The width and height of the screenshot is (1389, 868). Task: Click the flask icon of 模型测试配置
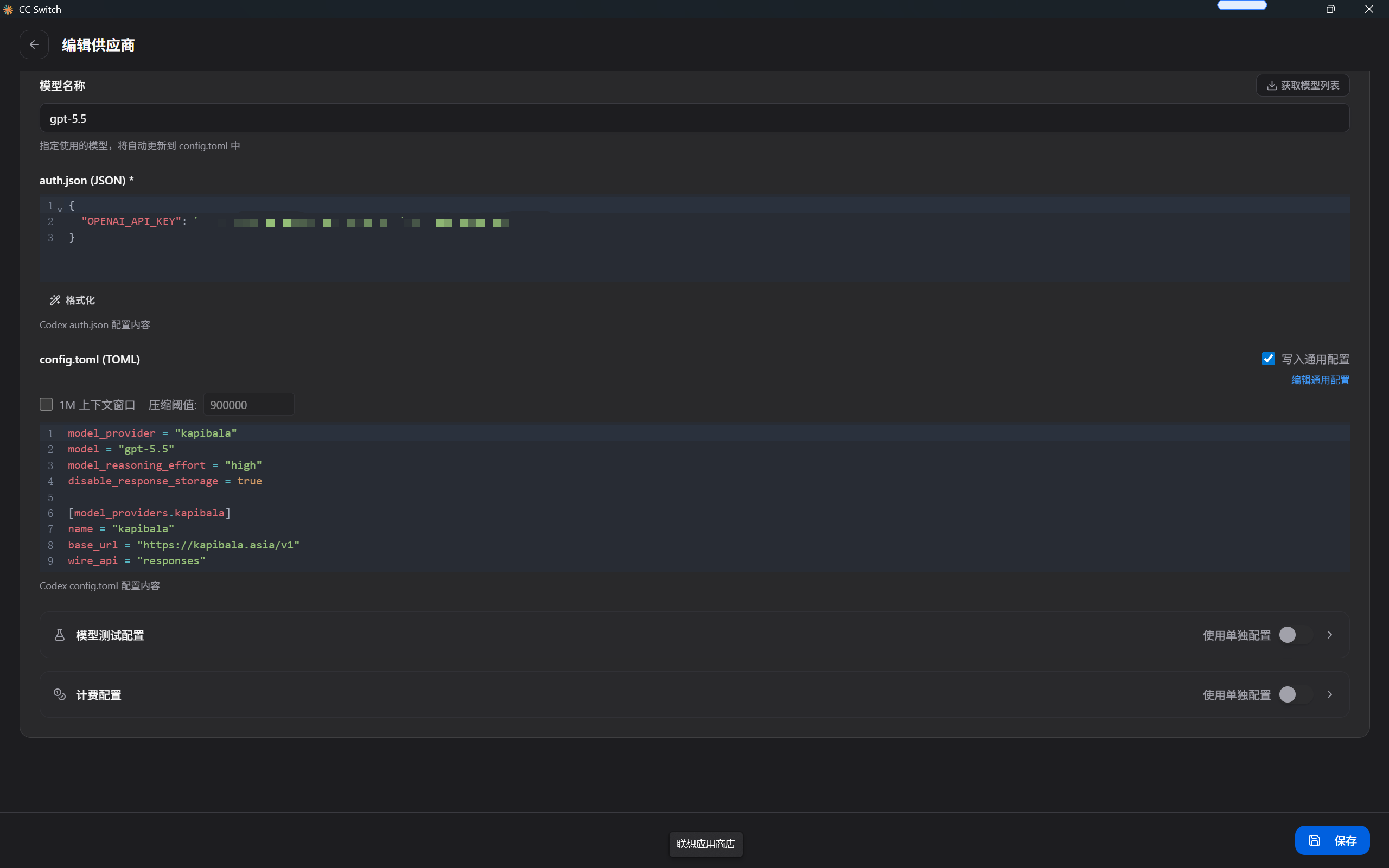coord(59,635)
